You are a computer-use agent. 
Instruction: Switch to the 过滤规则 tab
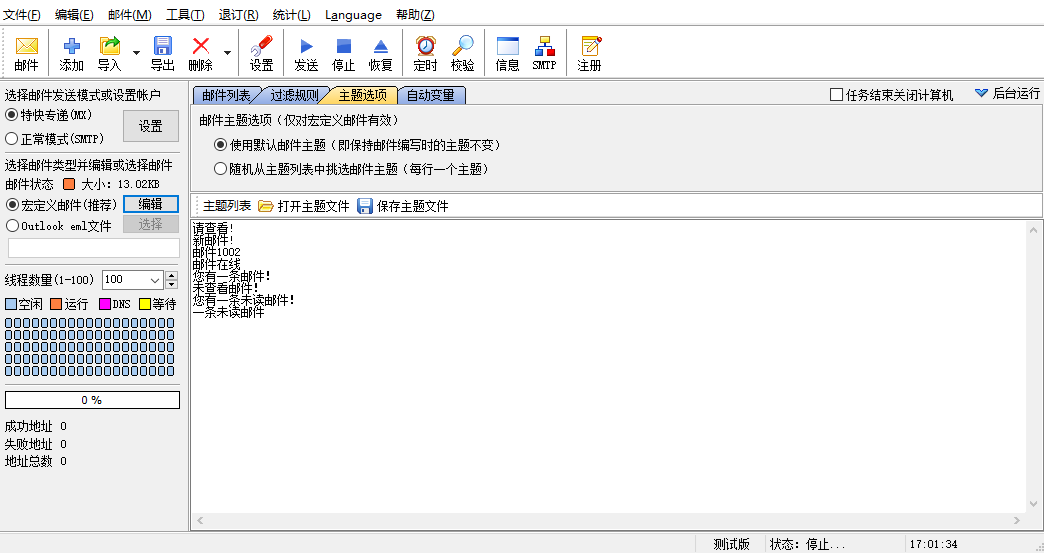point(294,96)
